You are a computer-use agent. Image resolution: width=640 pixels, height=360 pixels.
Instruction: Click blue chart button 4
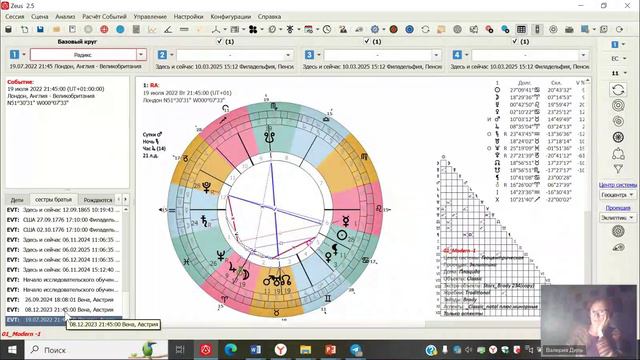[x=457, y=55]
